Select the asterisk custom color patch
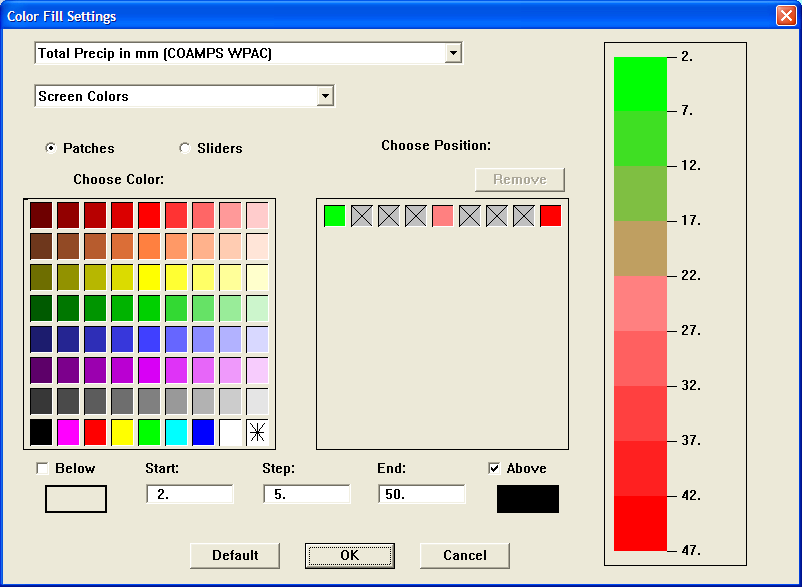The image size is (802, 587). coord(258,431)
